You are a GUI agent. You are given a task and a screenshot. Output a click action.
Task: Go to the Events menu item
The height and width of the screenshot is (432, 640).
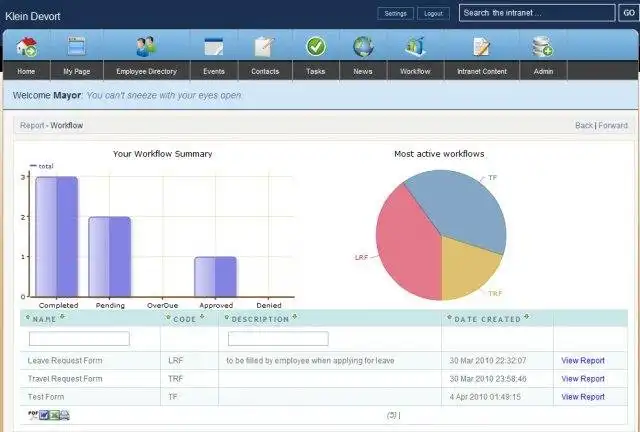pos(214,71)
